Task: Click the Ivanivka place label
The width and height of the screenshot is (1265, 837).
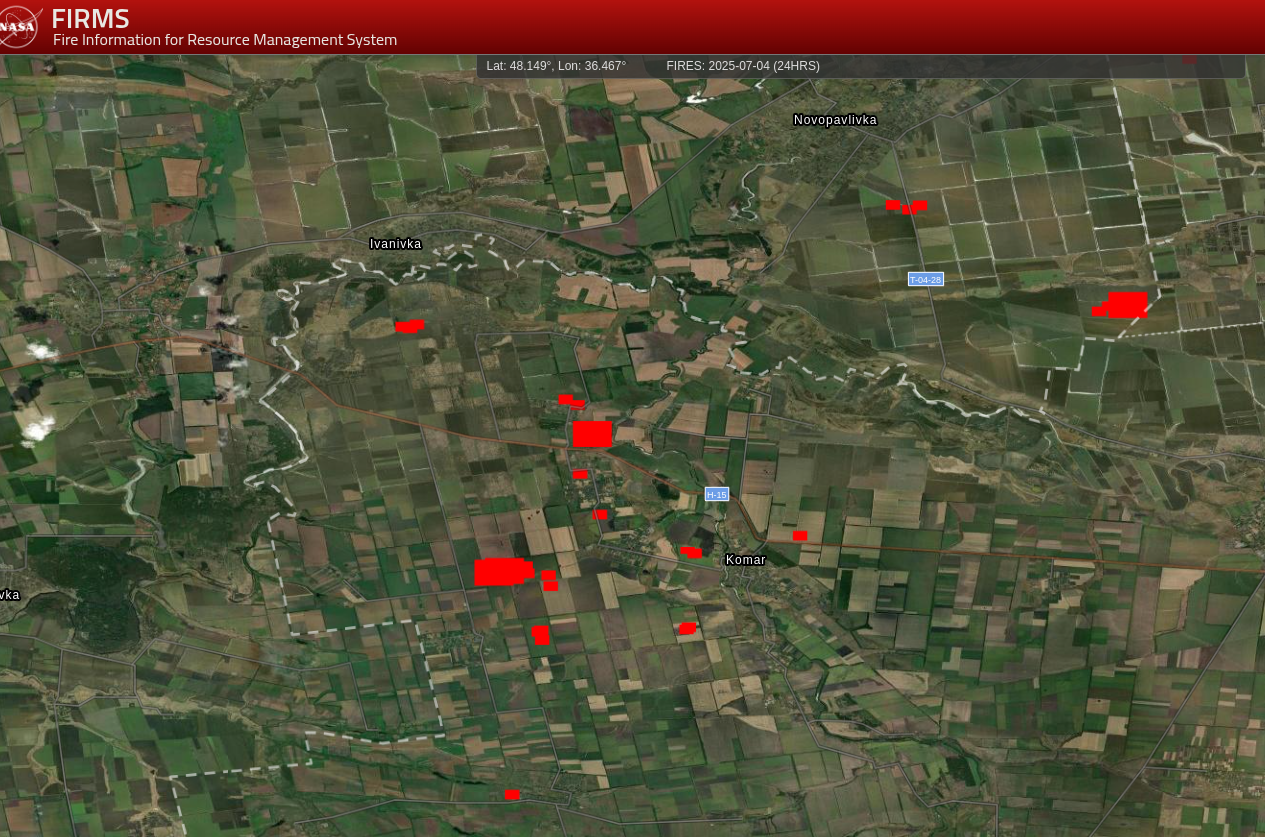Action: coord(396,244)
